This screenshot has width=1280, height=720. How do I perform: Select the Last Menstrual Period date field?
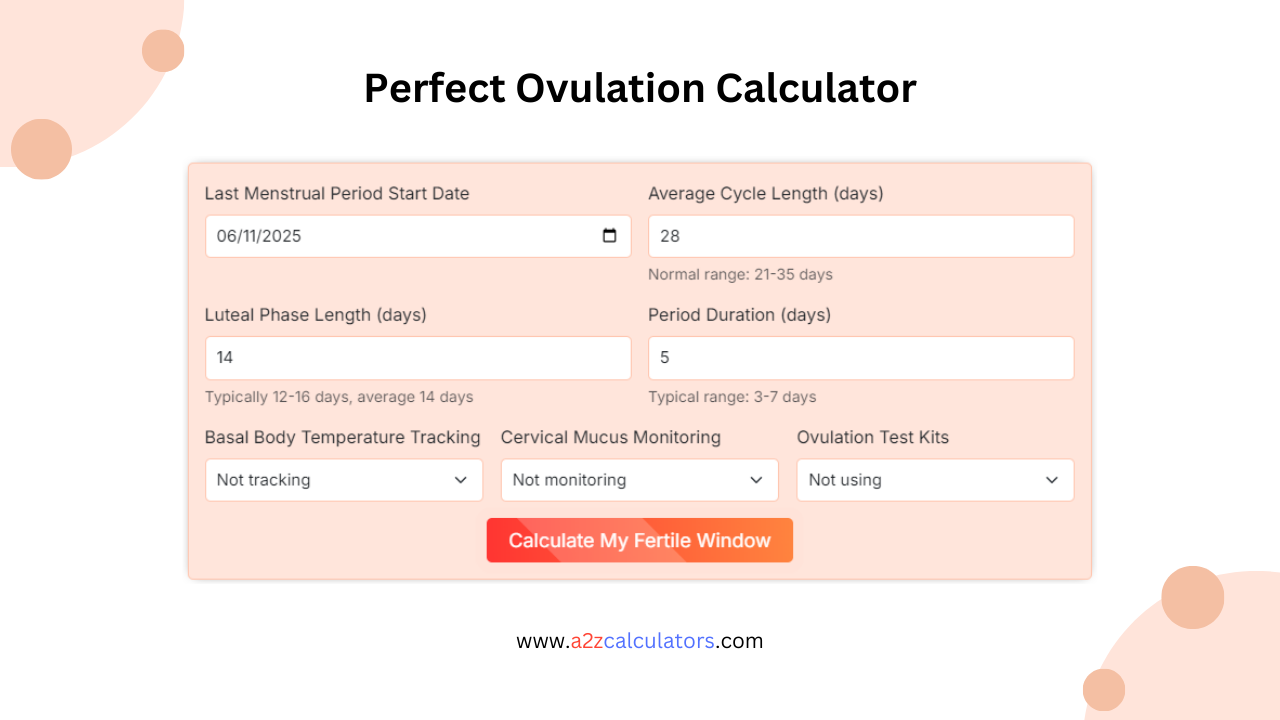click(x=400, y=236)
